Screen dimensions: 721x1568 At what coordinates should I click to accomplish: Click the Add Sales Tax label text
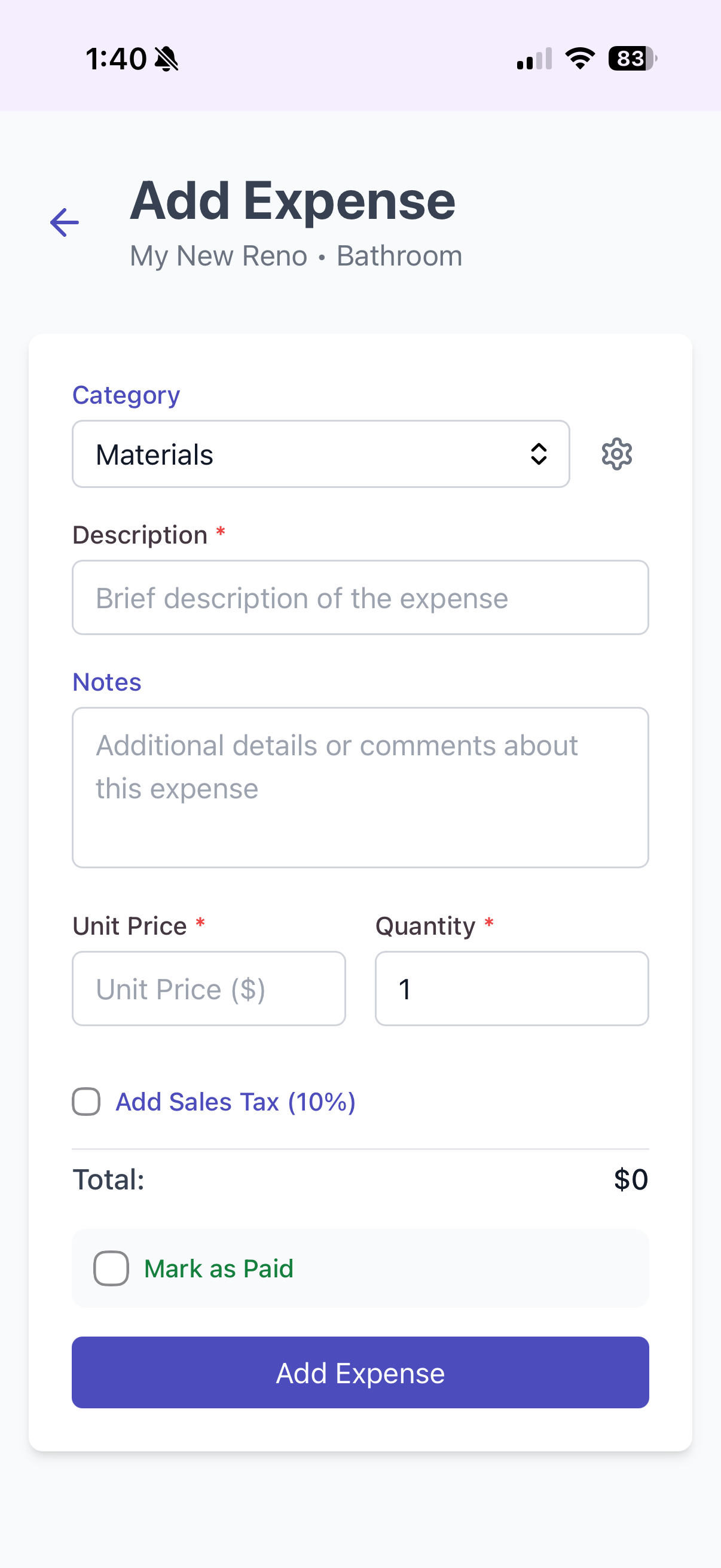click(236, 1101)
